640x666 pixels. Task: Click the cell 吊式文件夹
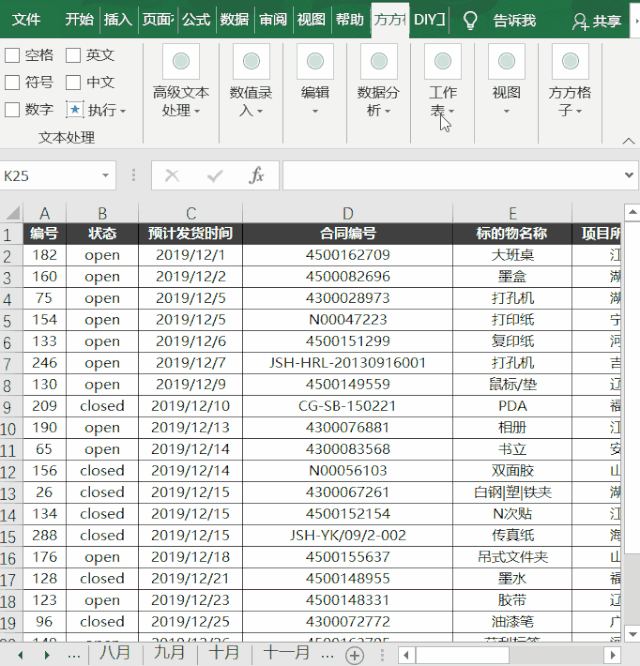513,557
